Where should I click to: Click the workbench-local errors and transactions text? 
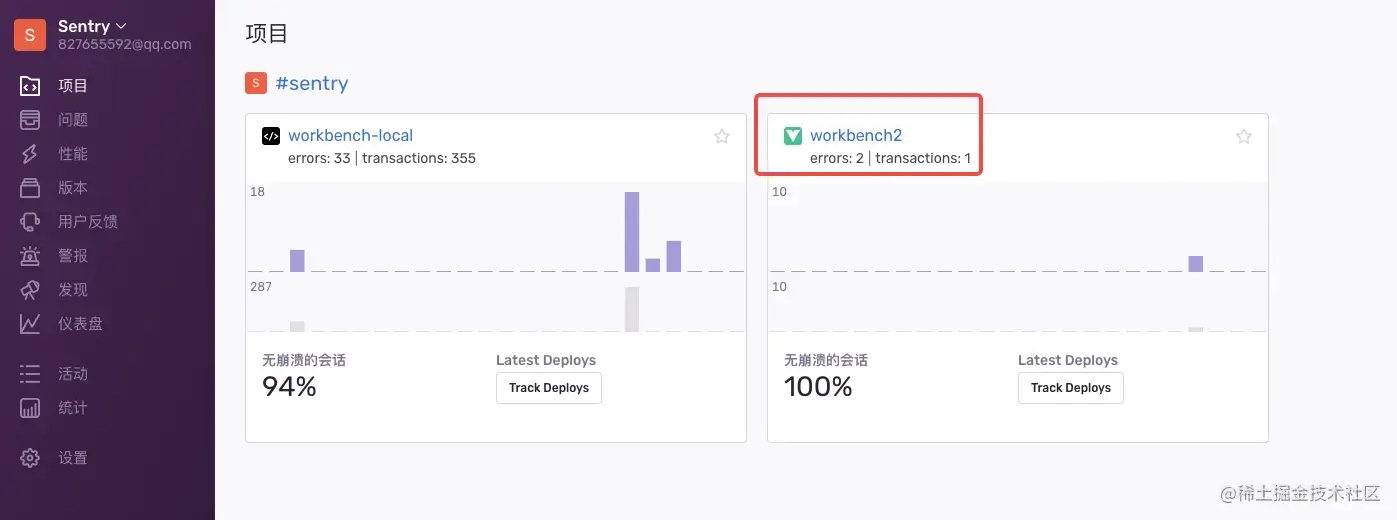382,158
